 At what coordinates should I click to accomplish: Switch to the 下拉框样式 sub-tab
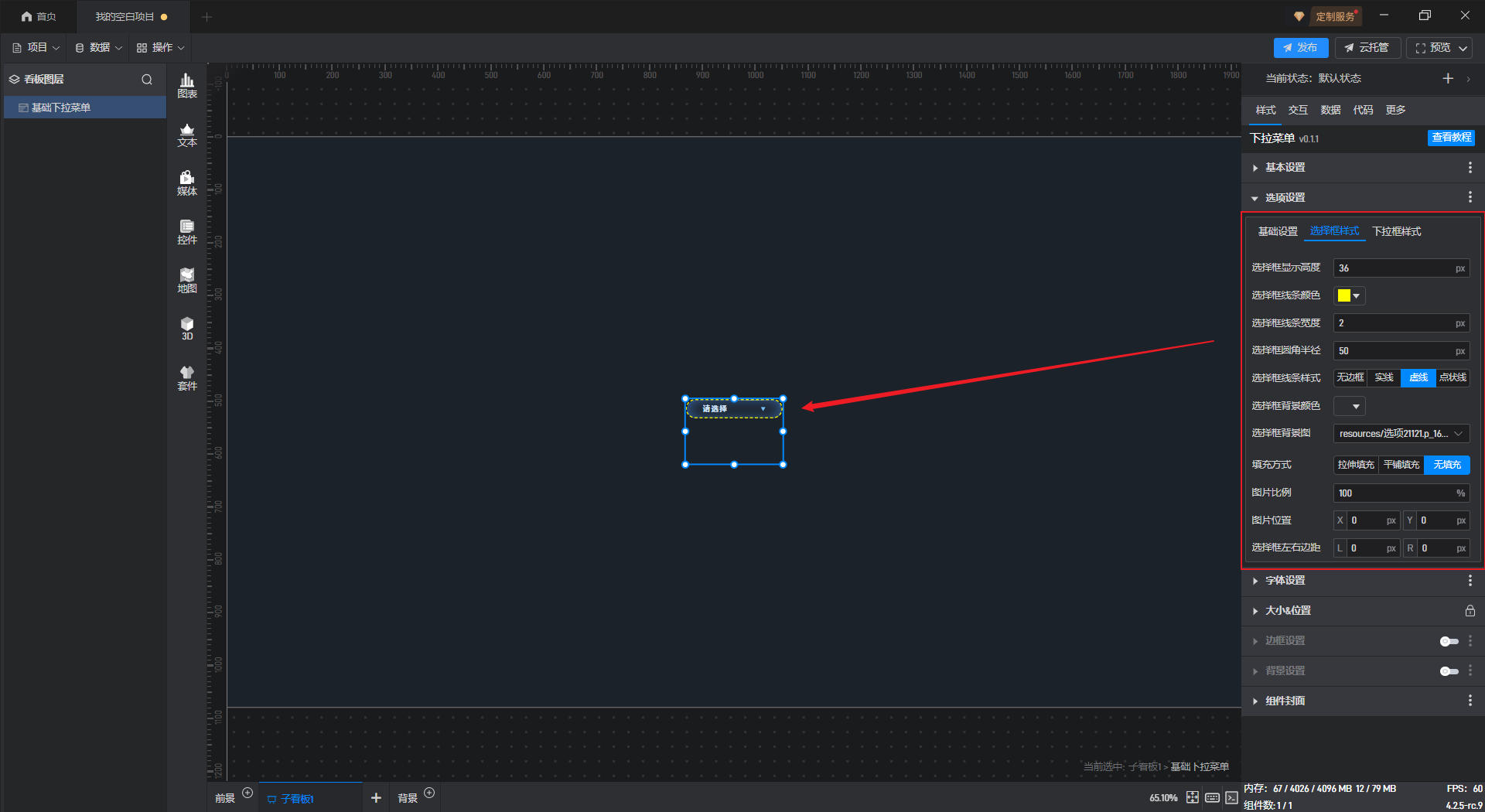tap(1396, 231)
